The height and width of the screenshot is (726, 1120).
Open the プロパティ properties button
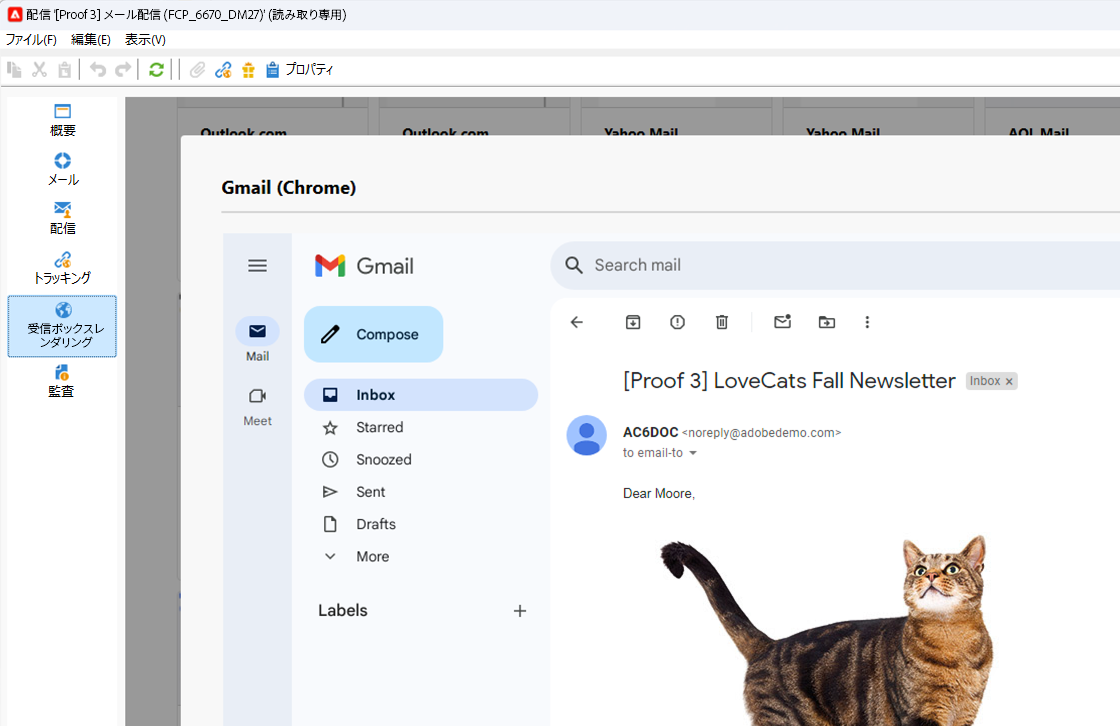pyautogui.click(x=299, y=69)
